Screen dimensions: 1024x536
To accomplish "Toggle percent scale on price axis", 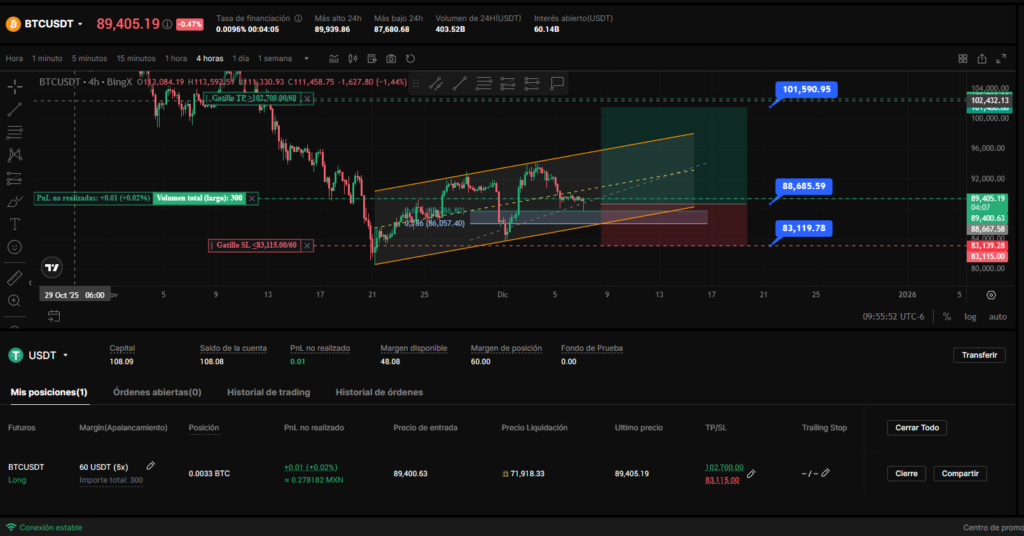I will [x=947, y=317].
